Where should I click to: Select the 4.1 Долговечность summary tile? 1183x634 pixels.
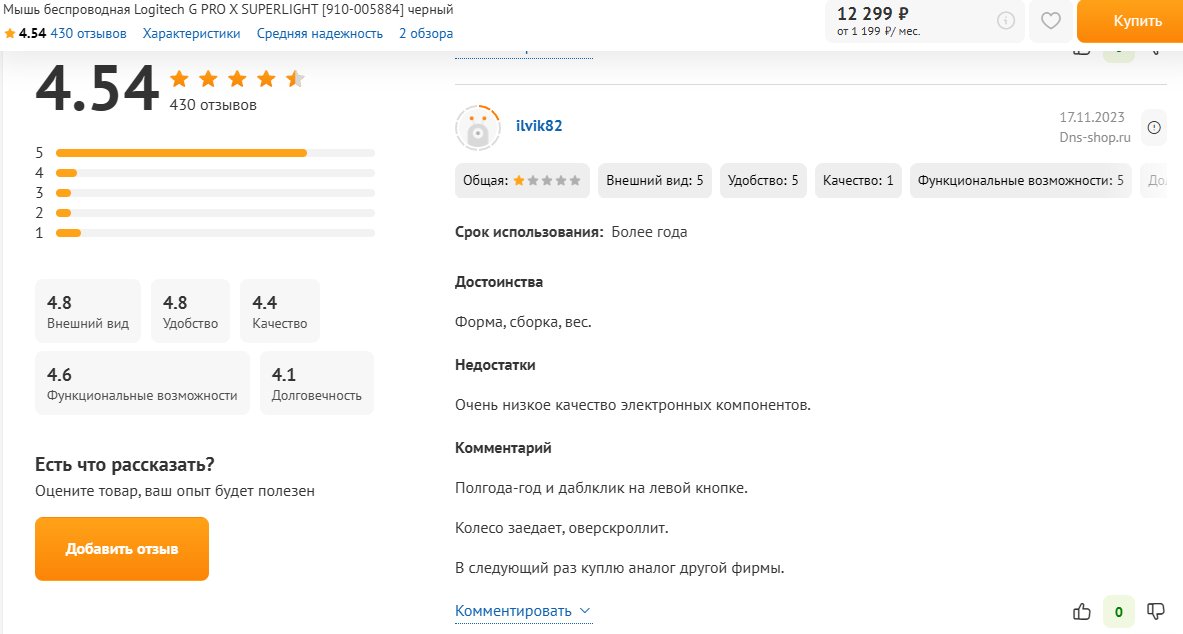click(x=317, y=383)
